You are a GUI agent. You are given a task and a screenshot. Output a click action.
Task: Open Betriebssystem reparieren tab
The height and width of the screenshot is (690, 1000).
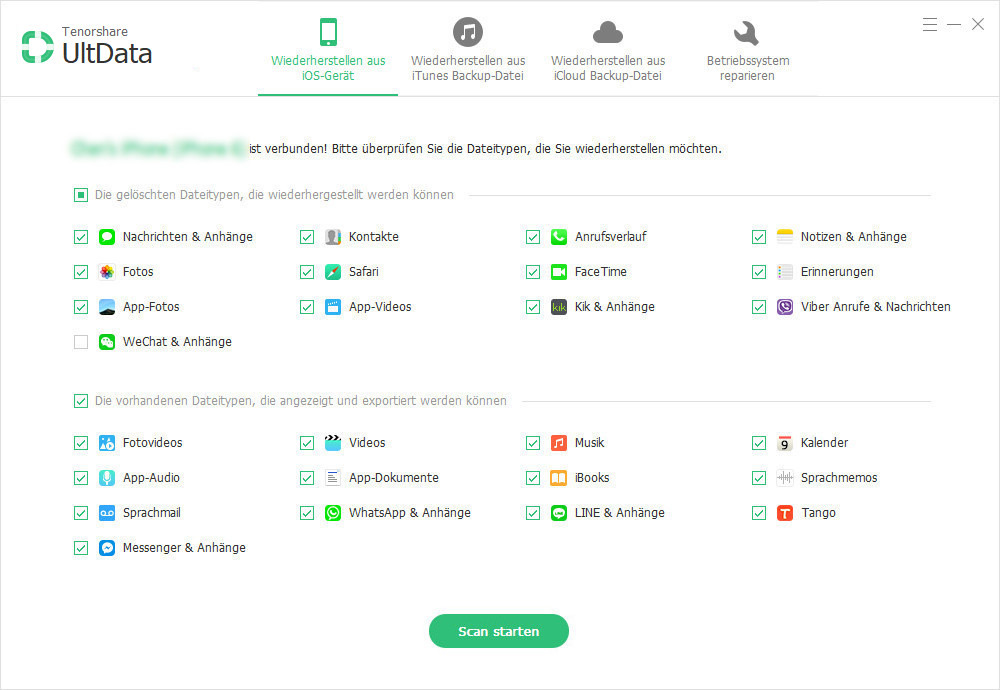[747, 50]
